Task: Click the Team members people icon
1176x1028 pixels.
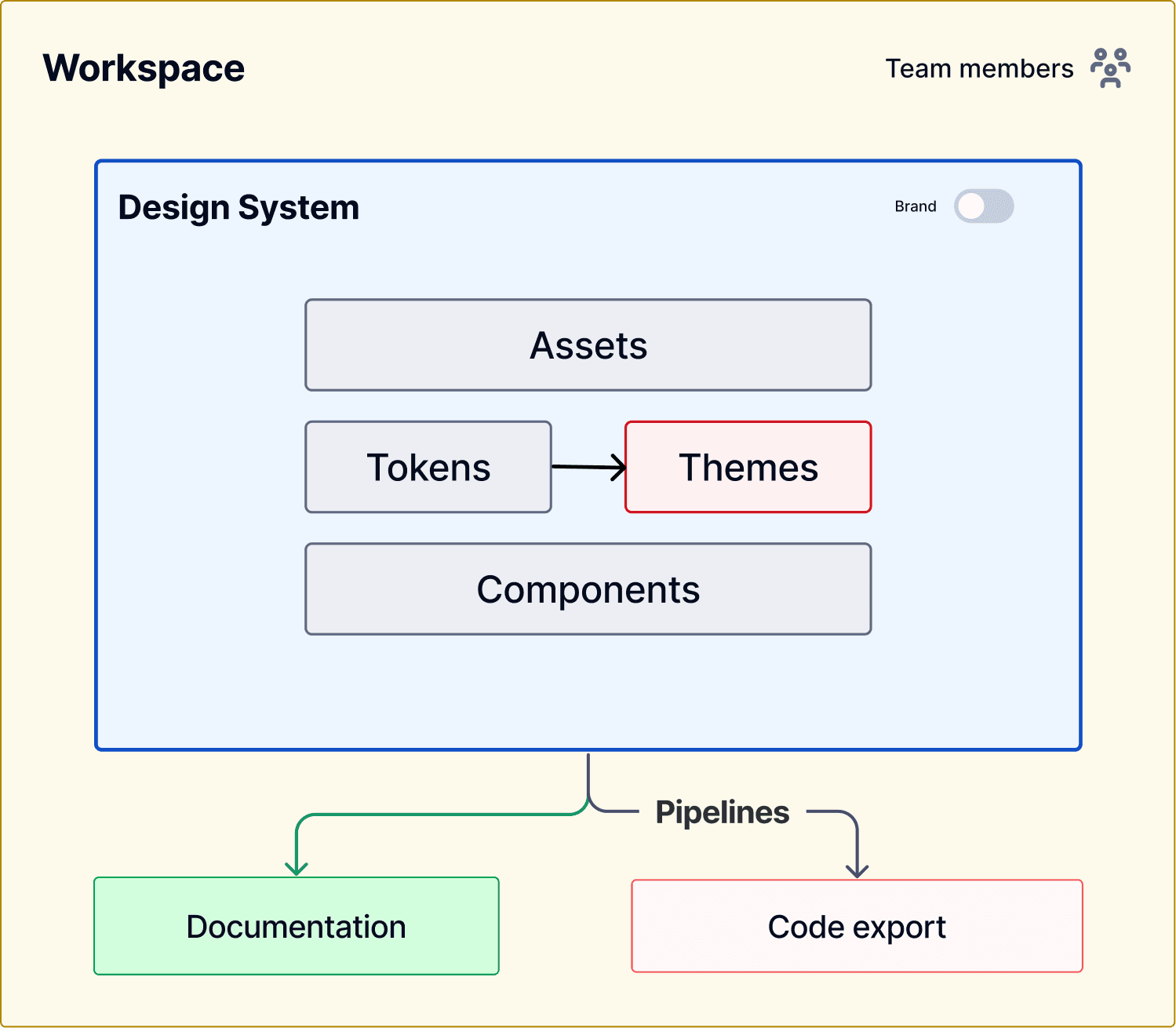Action: 1110,67
